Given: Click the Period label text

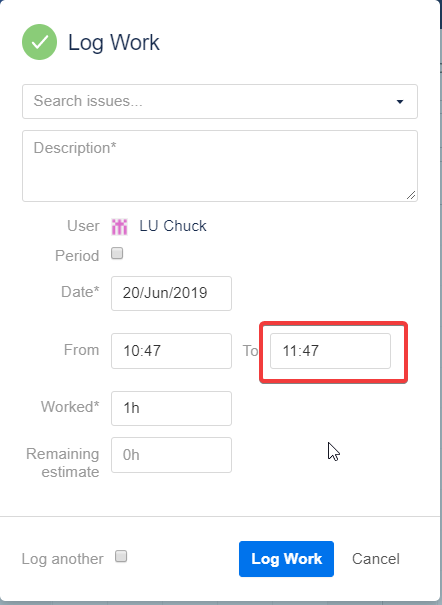Looking at the screenshot, I should [77, 256].
